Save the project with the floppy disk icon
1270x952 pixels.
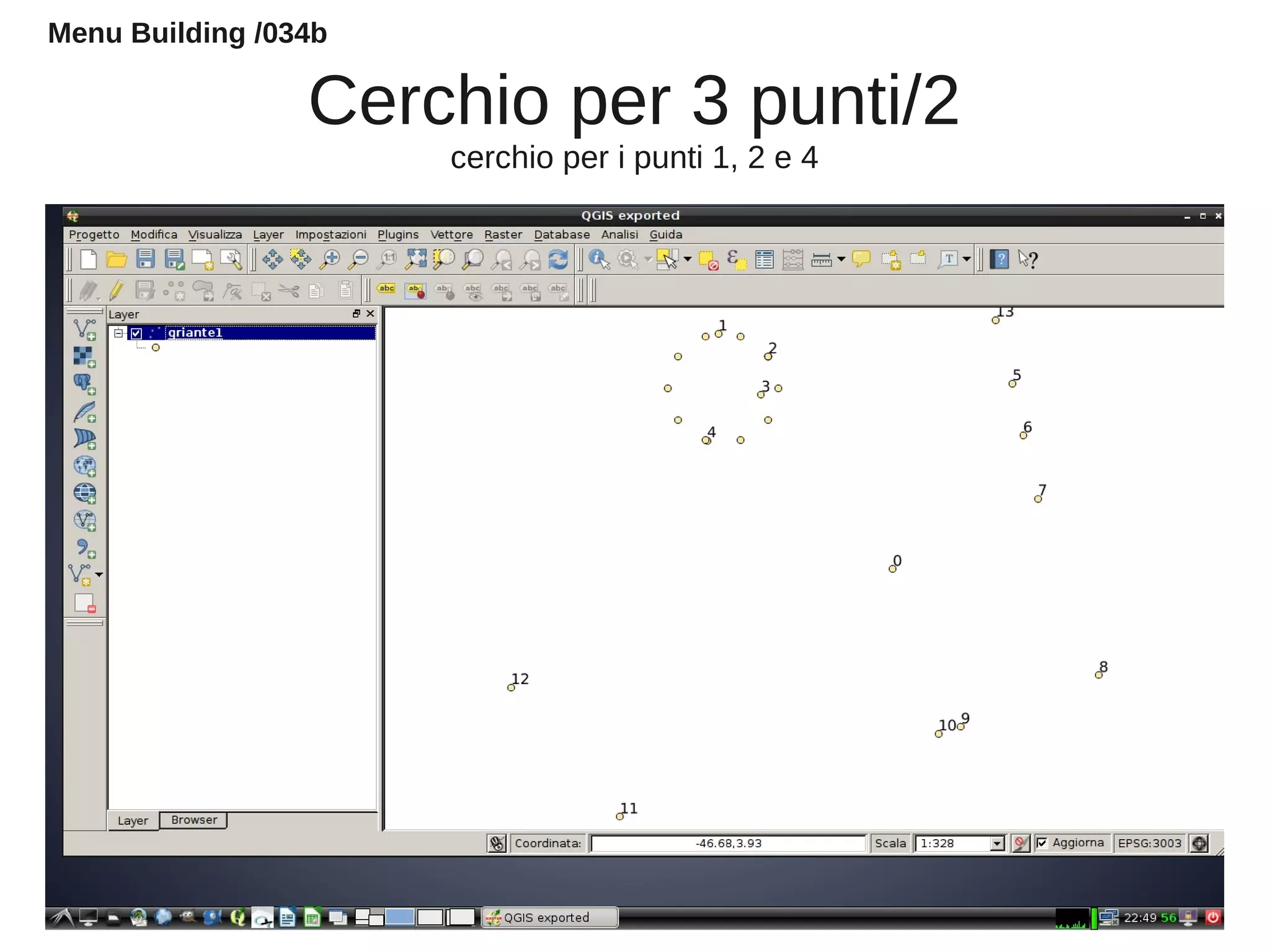coord(145,259)
